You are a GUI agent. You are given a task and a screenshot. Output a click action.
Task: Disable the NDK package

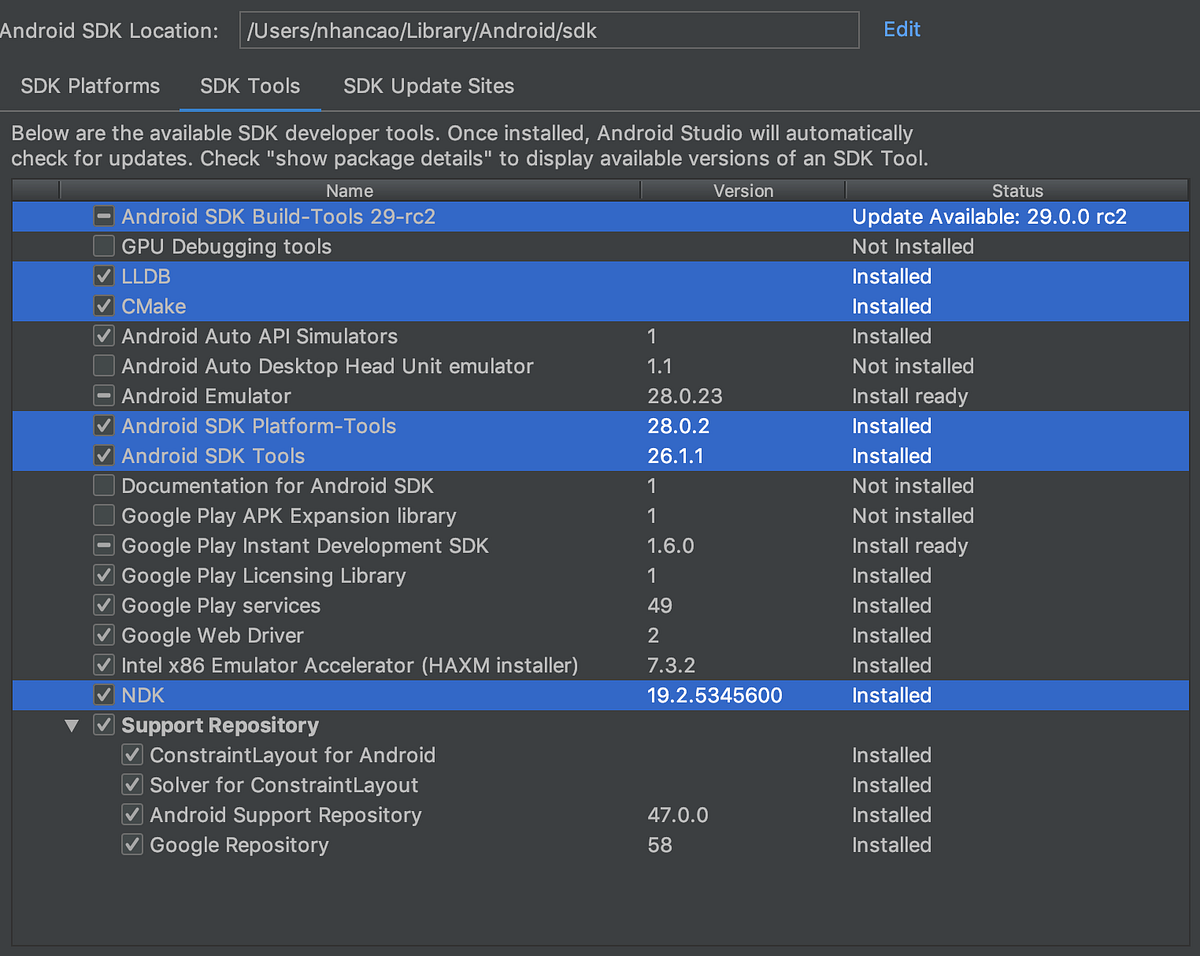pos(103,695)
